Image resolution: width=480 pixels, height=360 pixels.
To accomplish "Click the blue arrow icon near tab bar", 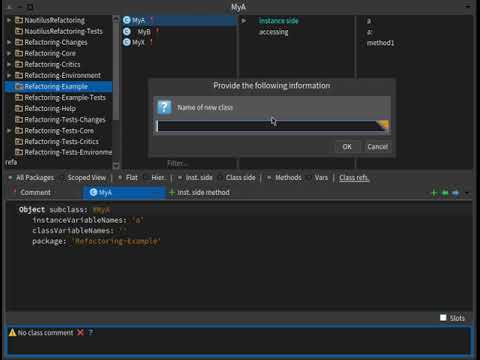I will point(456,193).
